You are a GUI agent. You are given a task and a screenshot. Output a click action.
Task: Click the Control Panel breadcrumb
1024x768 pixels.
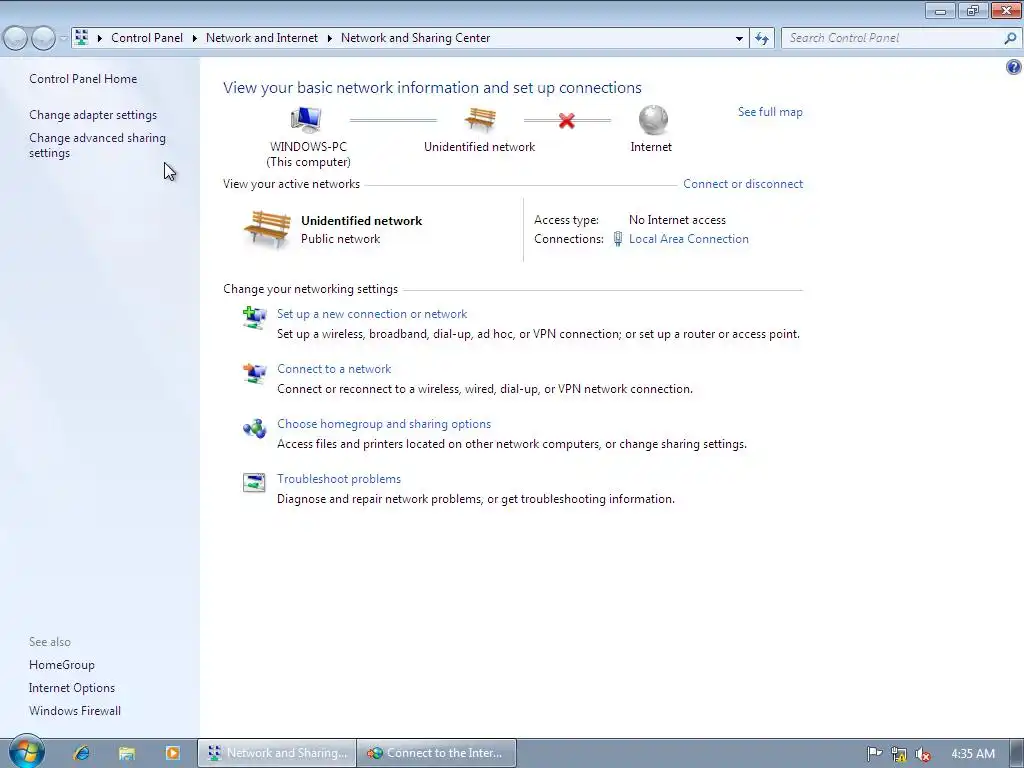pyautogui.click(x=147, y=38)
